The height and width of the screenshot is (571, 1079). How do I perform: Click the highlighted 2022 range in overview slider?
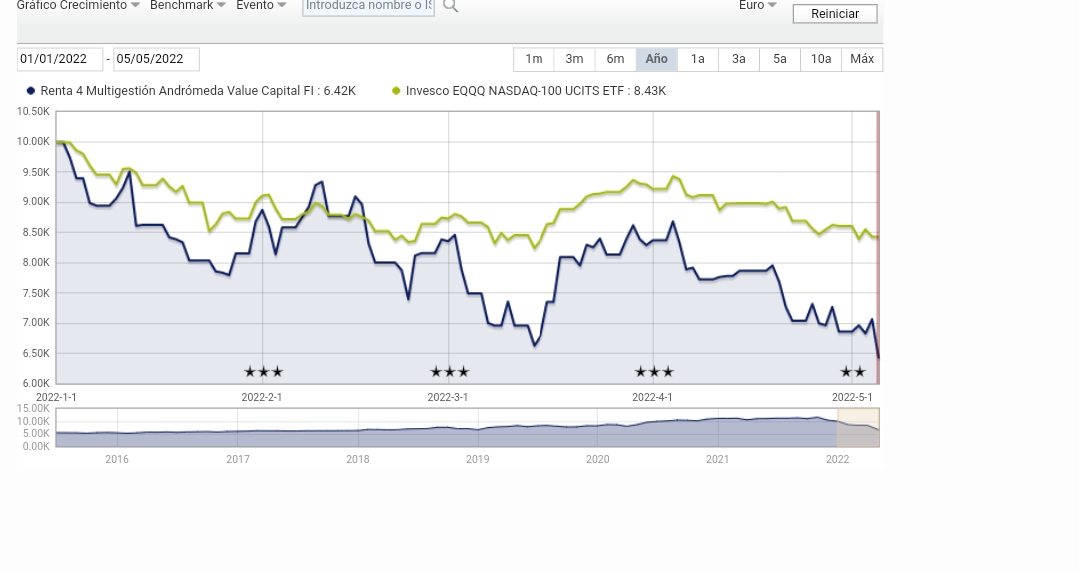858,427
